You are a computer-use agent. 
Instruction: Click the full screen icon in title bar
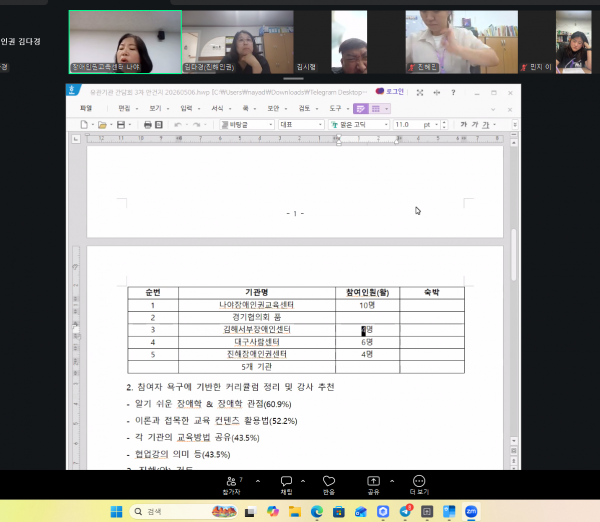click(420, 92)
